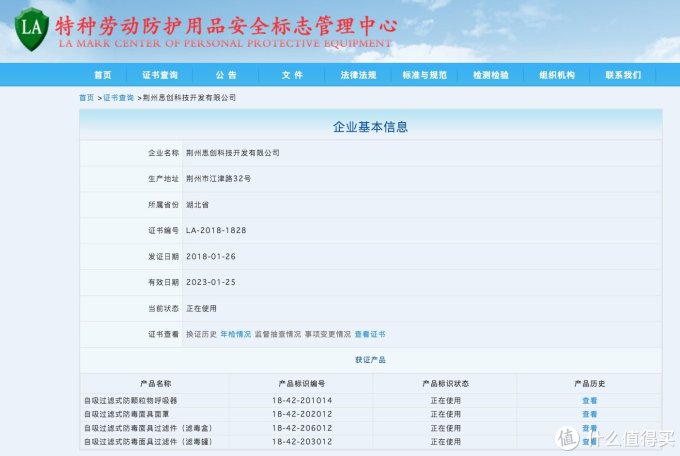
Task: Click the 换证历史 text in 证书查看 row
Action: tap(201, 334)
